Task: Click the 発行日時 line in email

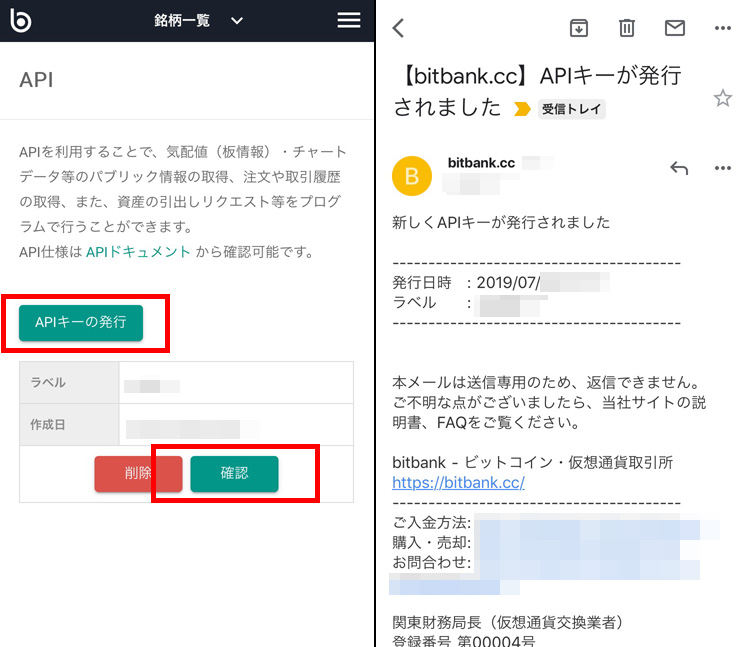Action: point(501,283)
